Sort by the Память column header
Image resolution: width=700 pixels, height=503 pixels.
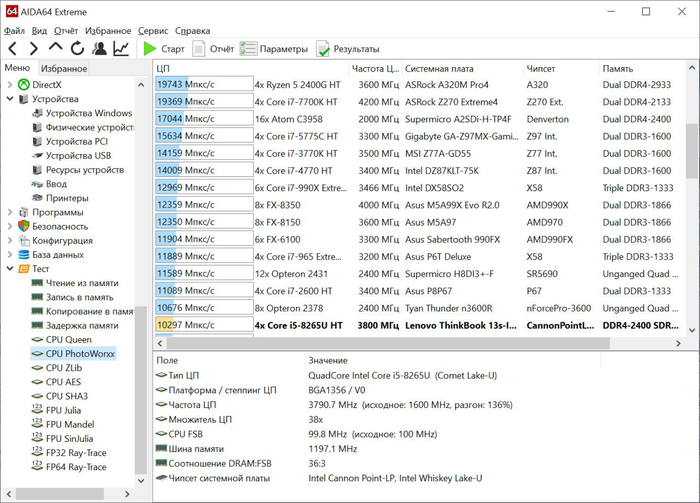pyautogui.click(x=642, y=68)
